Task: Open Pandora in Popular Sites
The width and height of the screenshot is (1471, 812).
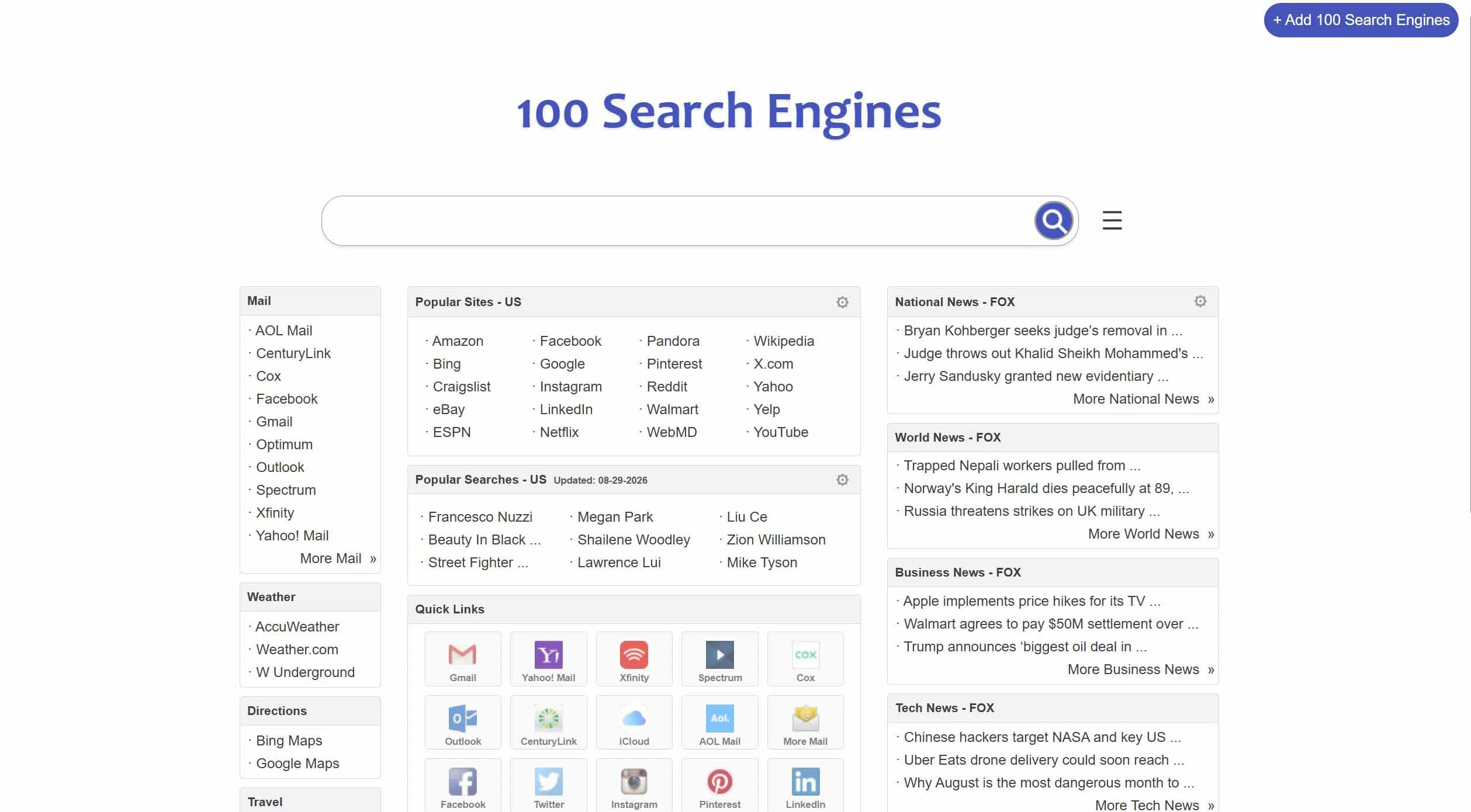Action: pyautogui.click(x=673, y=341)
